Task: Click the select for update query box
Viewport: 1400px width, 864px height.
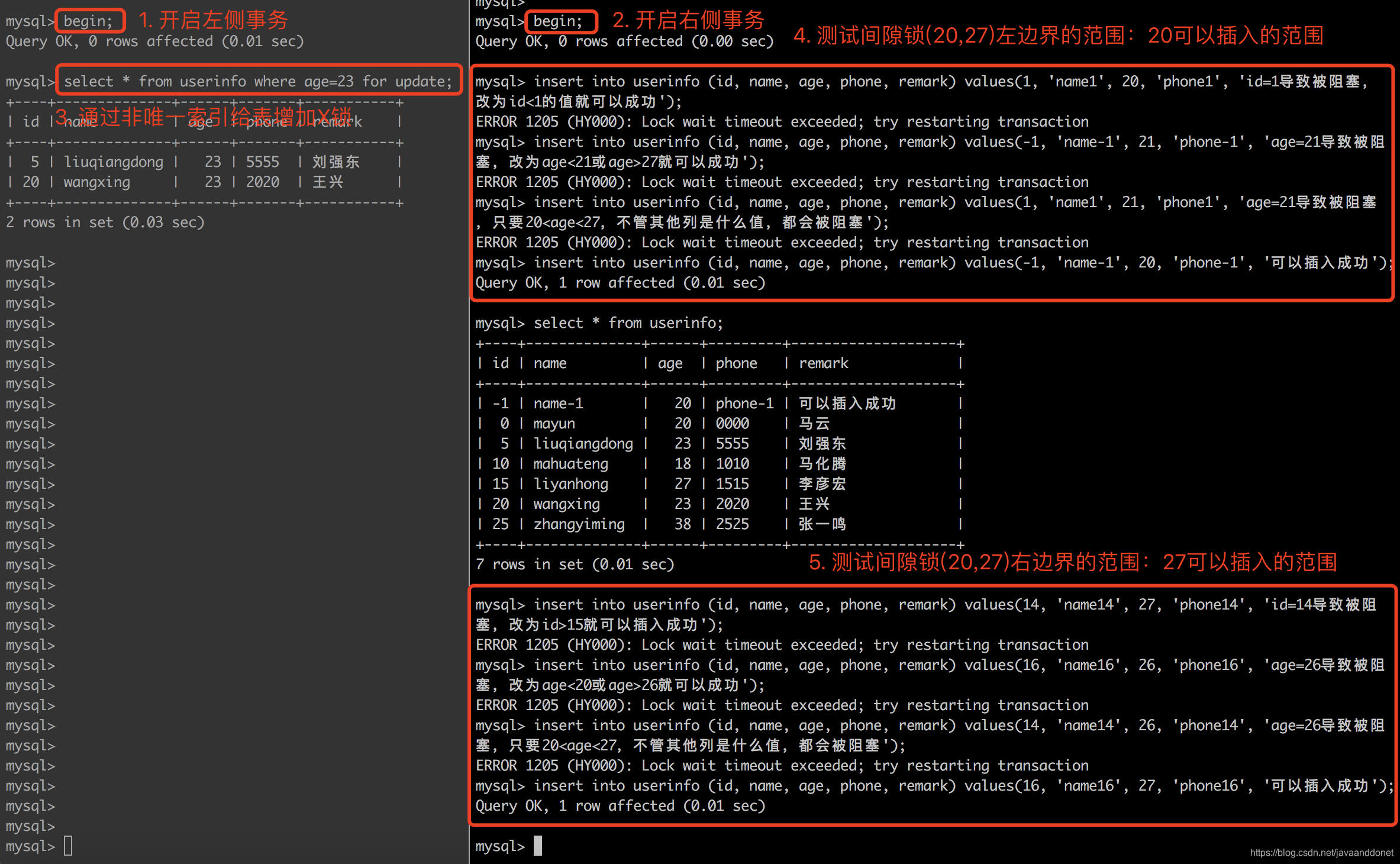Action: click(x=258, y=81)
